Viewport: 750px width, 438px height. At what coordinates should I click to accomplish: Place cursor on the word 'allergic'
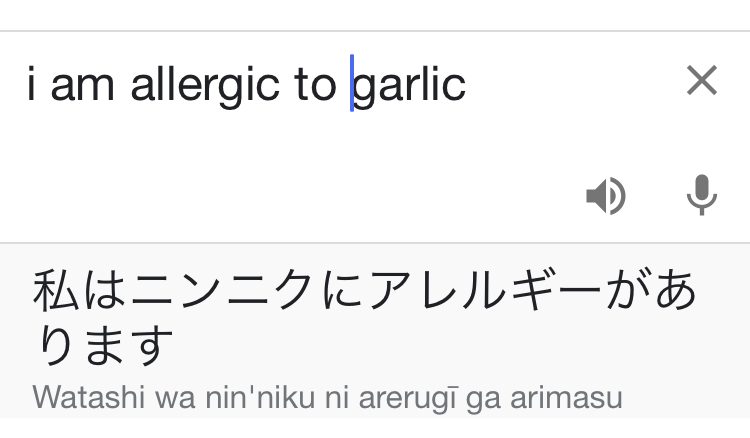coord(206,86)
